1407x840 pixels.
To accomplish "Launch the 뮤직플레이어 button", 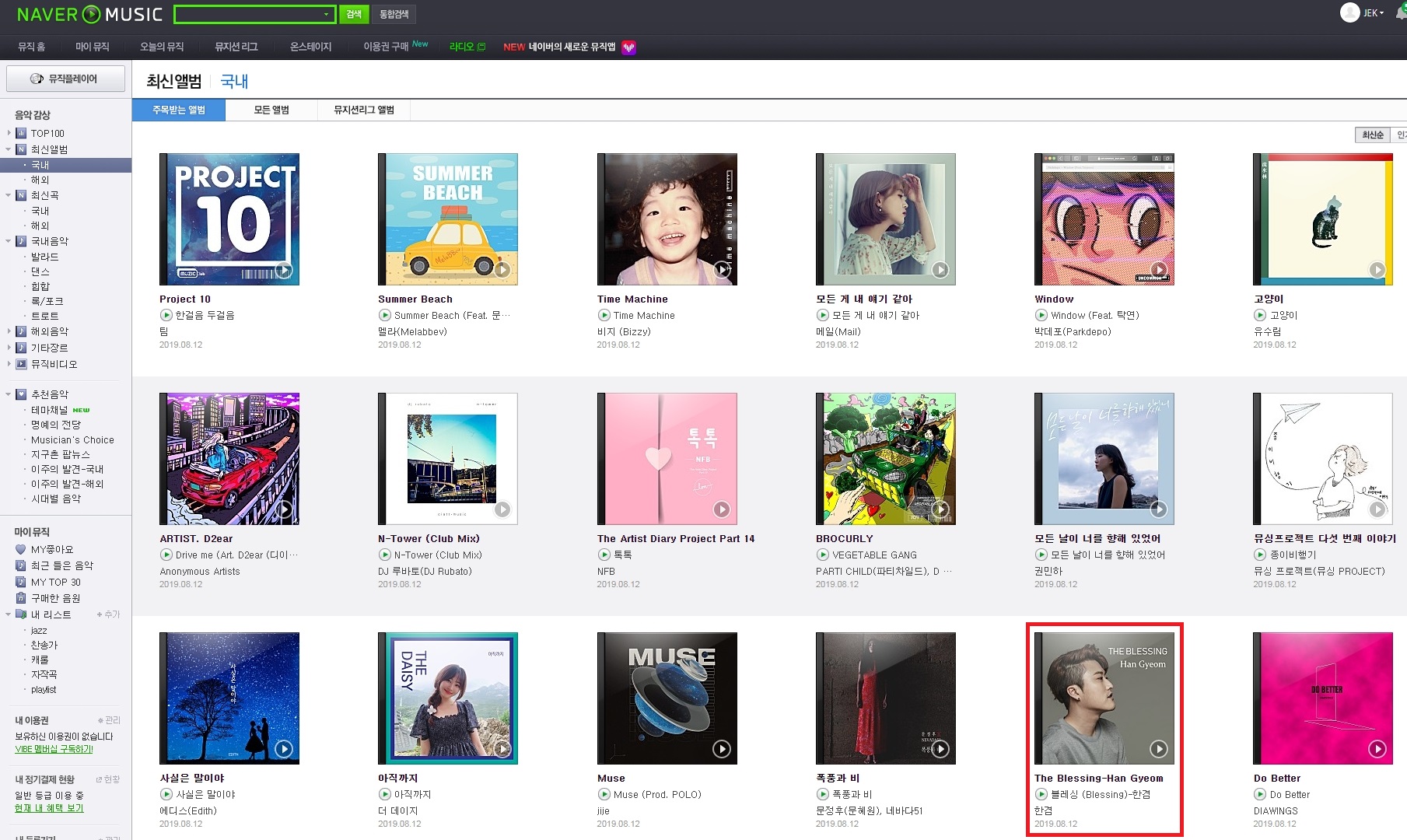I will pyautogui.click(x=65, y=79).
